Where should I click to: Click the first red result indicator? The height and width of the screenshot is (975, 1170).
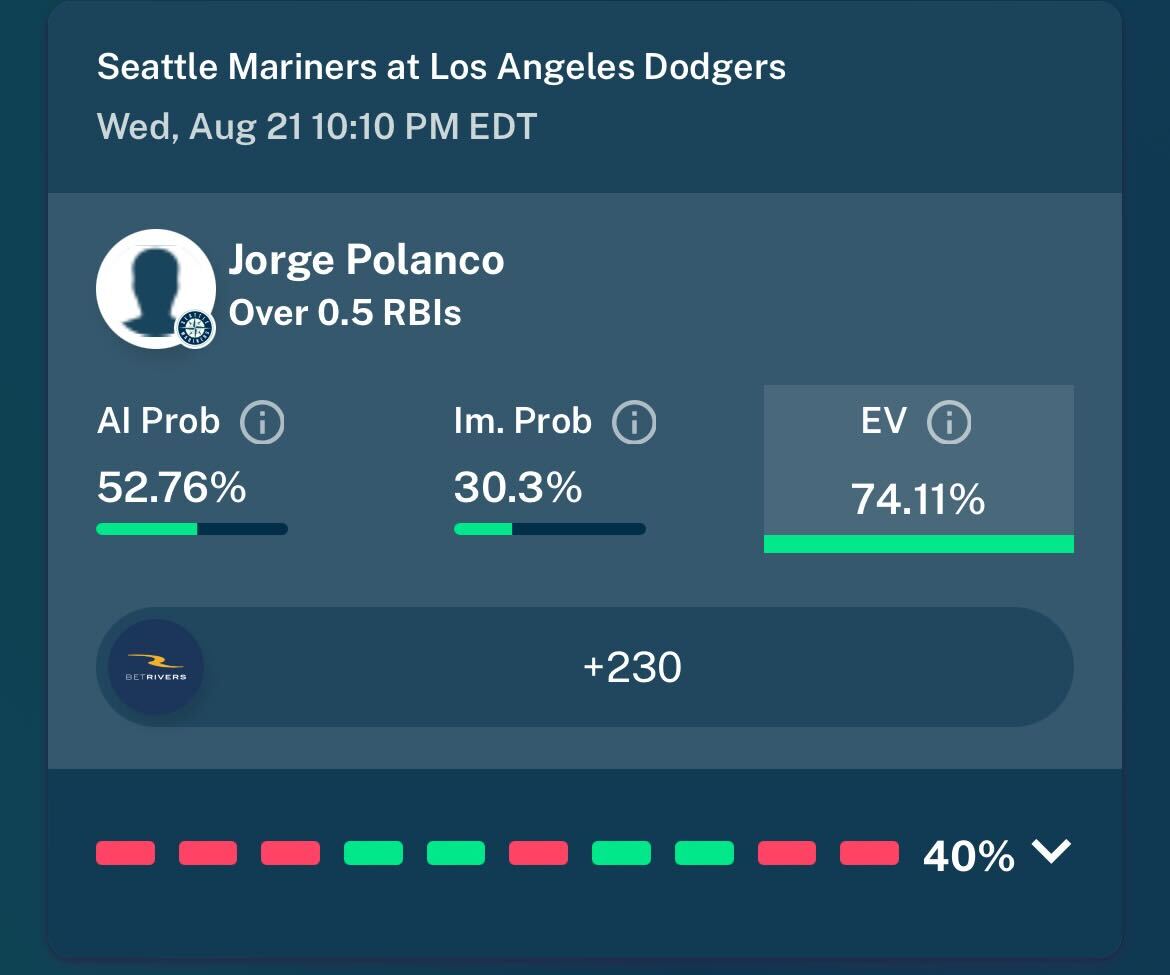click(x=125, y=853)
